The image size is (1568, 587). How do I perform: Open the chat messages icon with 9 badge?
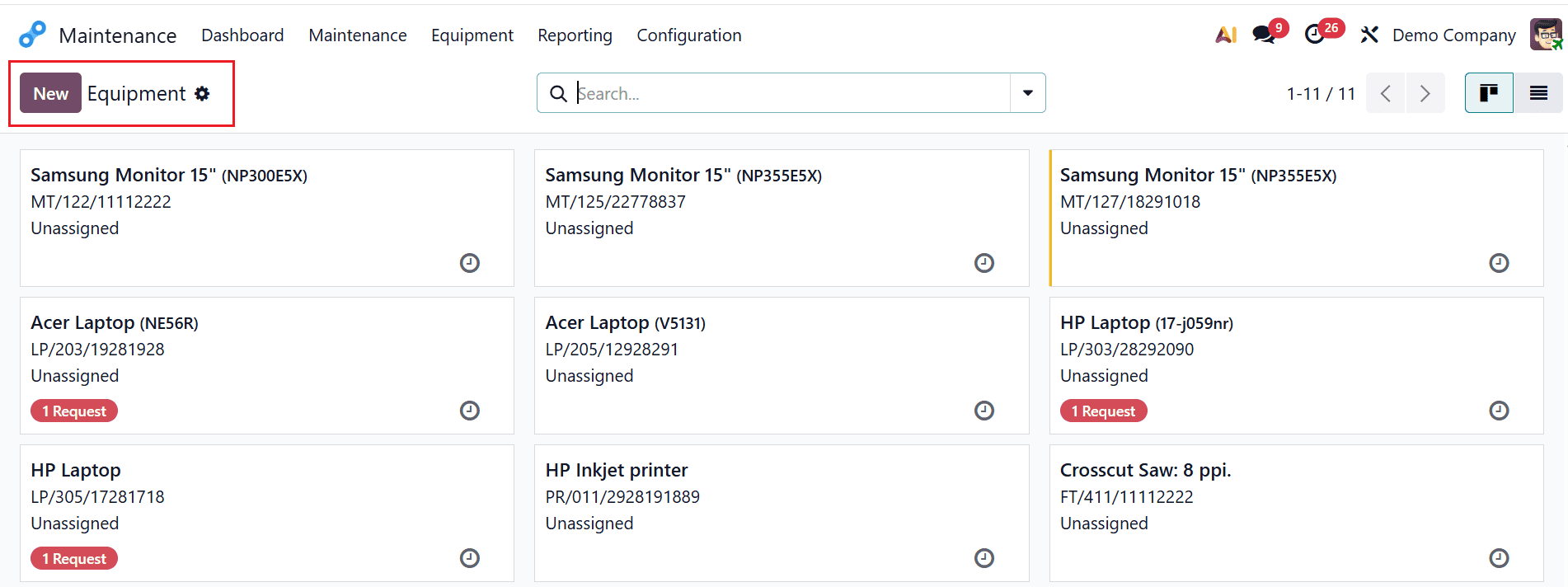click(1263, 35)
